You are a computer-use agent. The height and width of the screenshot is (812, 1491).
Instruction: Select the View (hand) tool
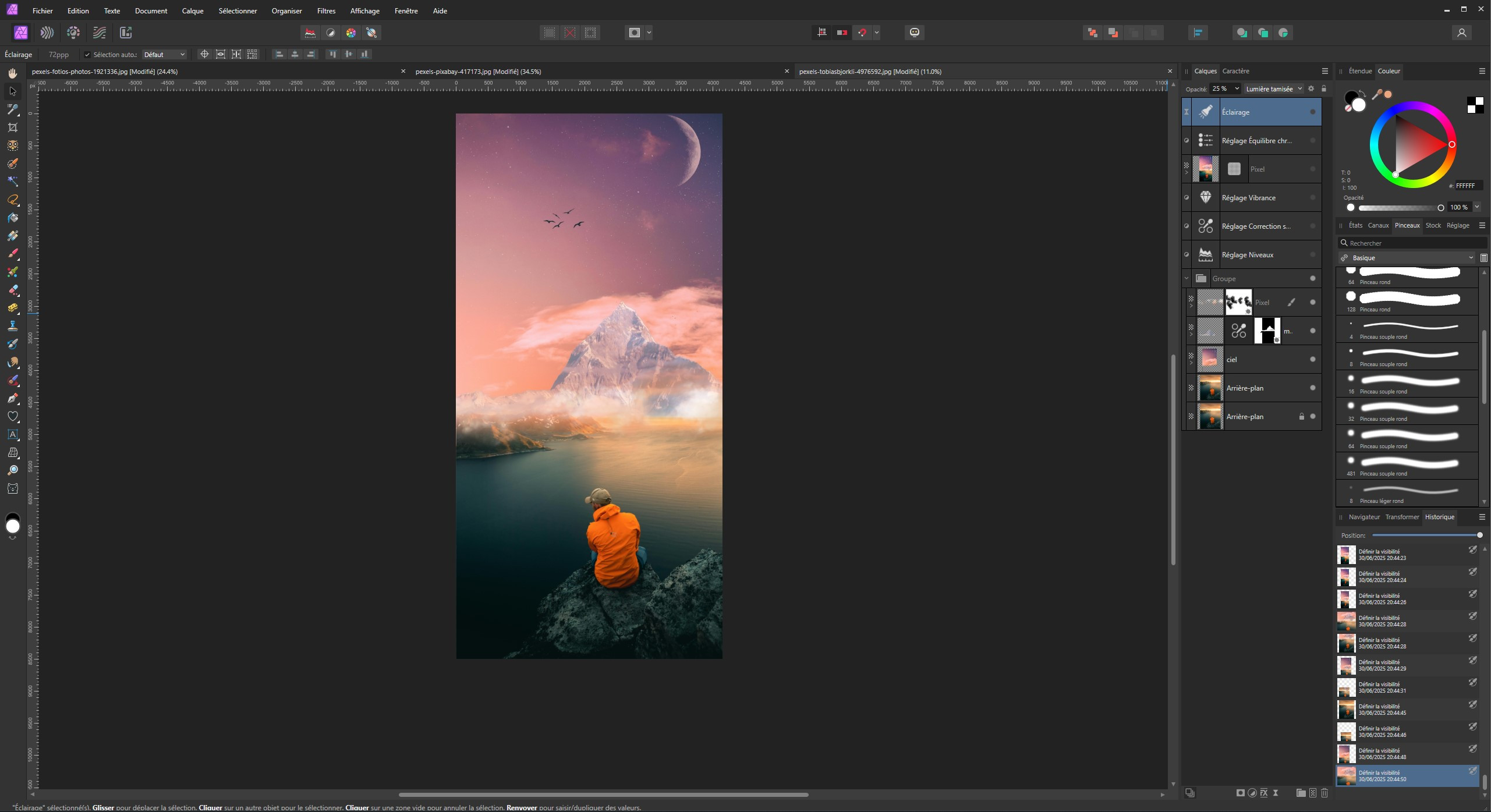[13, 73]
